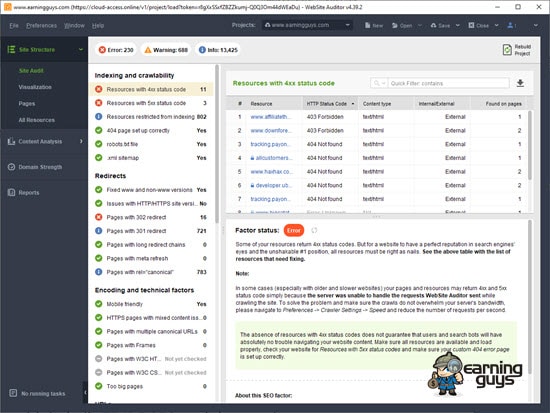550x413 pixels.
Task: Open the www.downfore... resource link
Action: click(x=271, y=131)
